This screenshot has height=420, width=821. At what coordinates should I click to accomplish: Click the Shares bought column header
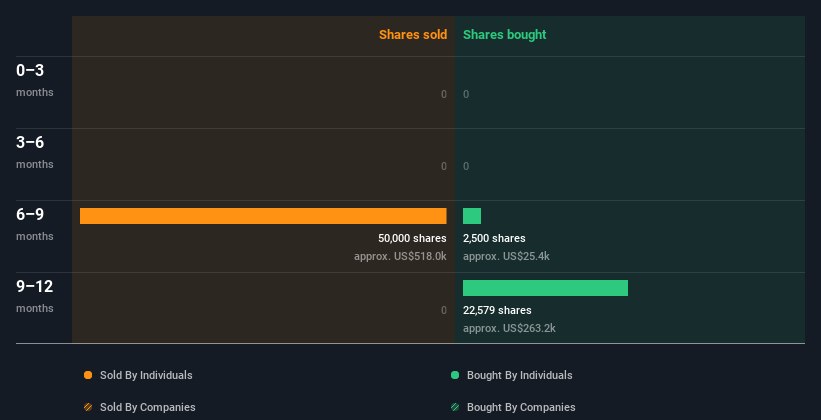(x=504, y=35)
